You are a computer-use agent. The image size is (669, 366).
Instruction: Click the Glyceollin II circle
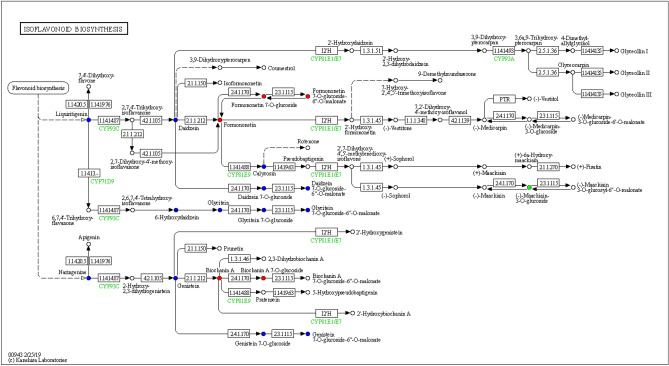(x=617, y=73)
